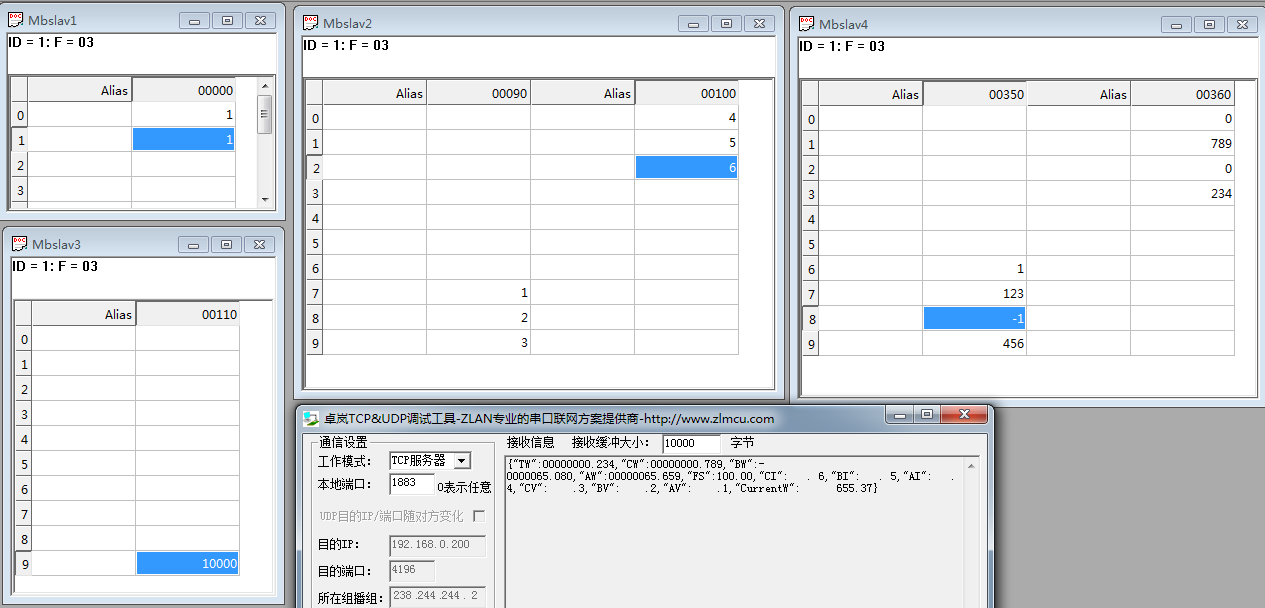Click the Mbslav1 window document icon
The image size is (1265, 608).
16,20
